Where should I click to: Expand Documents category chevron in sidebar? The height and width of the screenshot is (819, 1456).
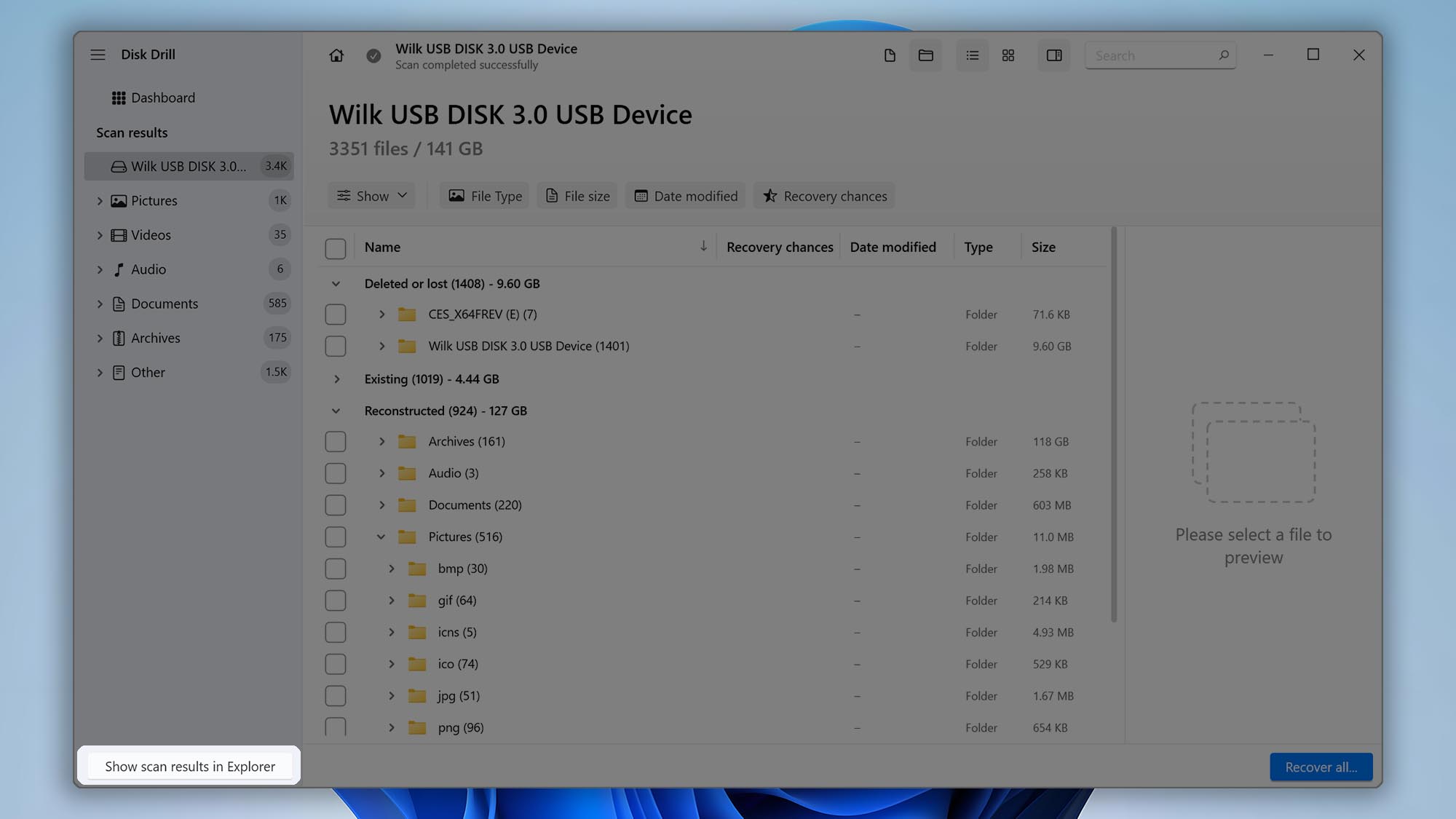pos(100,304)
